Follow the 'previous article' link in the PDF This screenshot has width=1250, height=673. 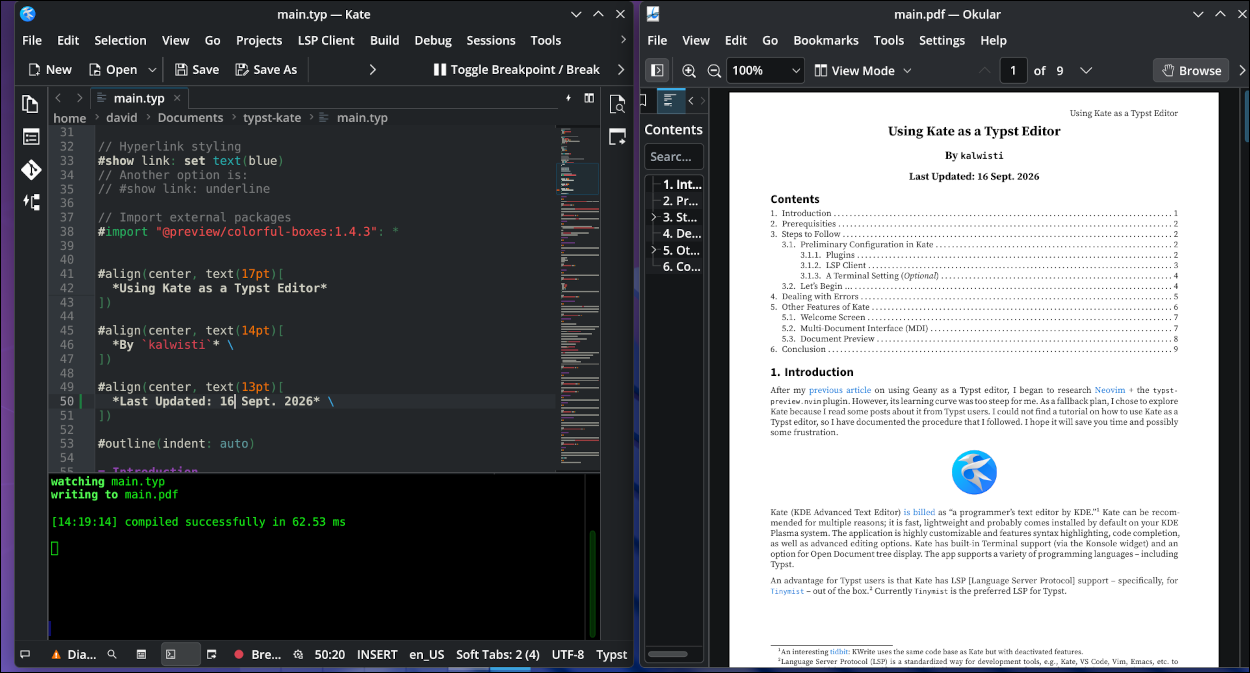click(840, 391)
